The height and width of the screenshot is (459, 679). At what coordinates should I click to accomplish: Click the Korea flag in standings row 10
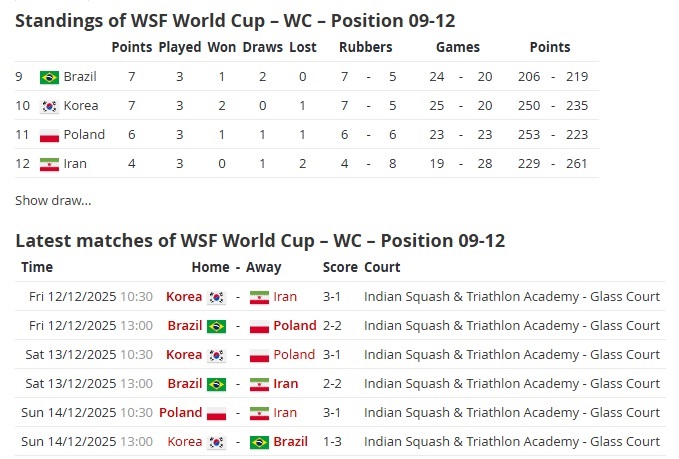[x=49, y=106]
